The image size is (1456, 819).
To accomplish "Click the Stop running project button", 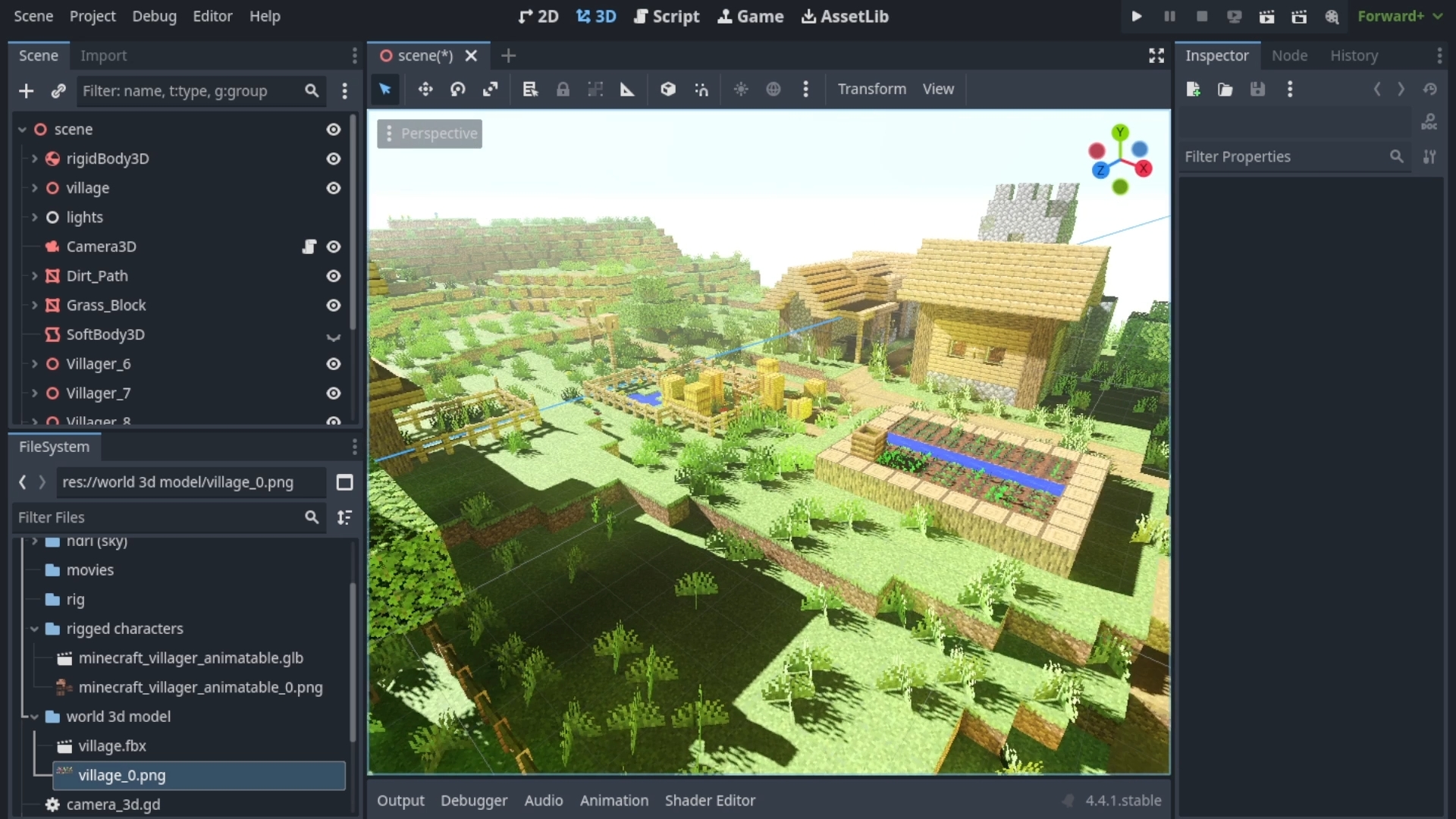I will (x=1202, y=16).
